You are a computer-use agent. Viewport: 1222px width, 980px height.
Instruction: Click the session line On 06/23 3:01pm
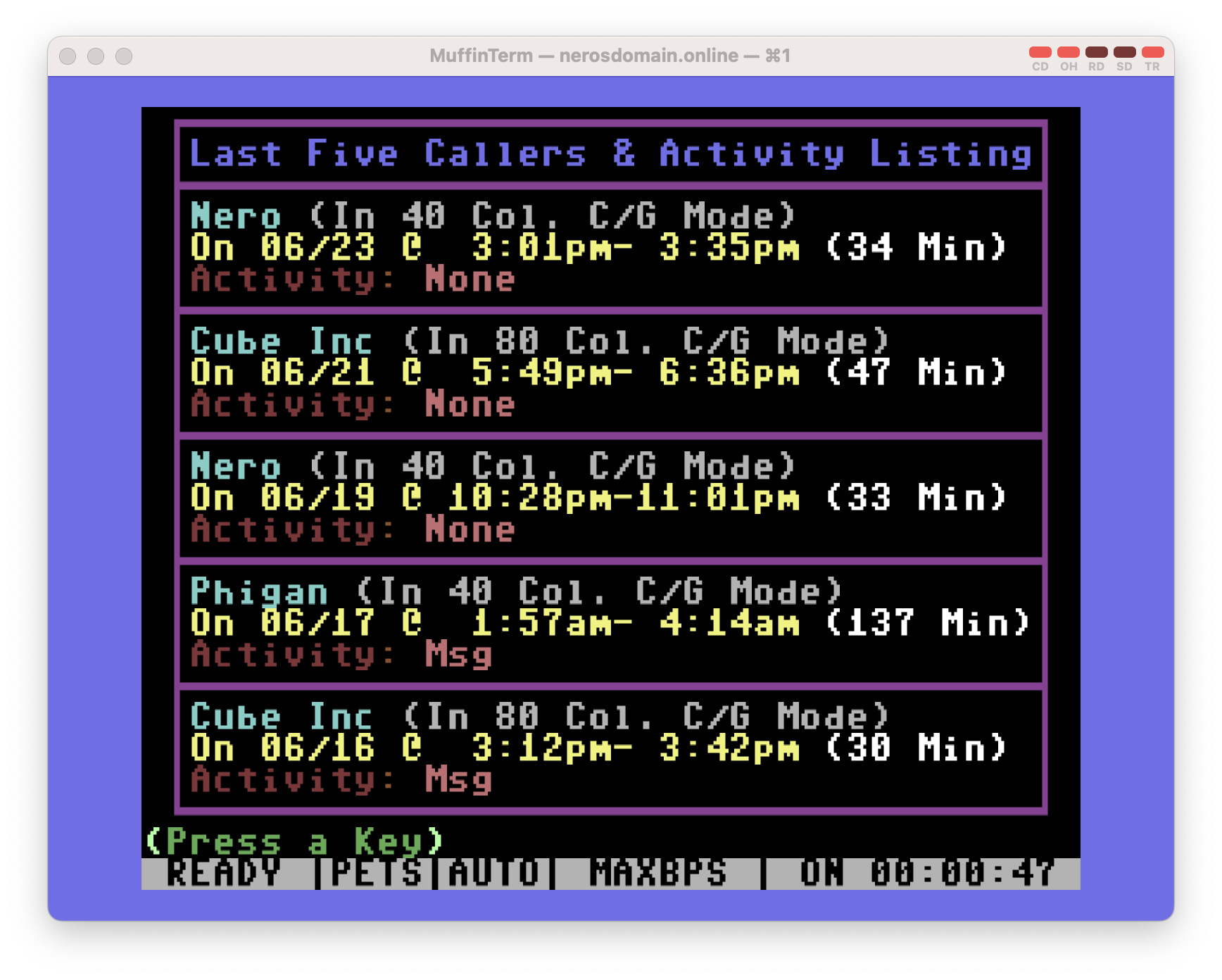click(x=598, y=247)
